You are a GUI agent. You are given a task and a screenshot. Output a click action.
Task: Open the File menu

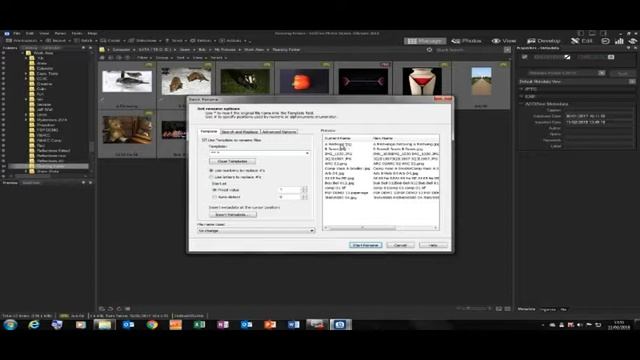point(17,33)
